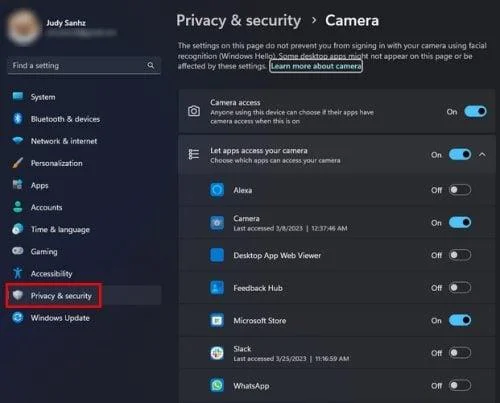Screen dimensions: 500x403
Task: Click Desktop App Web Viewer label
Action: coord(277,255)
